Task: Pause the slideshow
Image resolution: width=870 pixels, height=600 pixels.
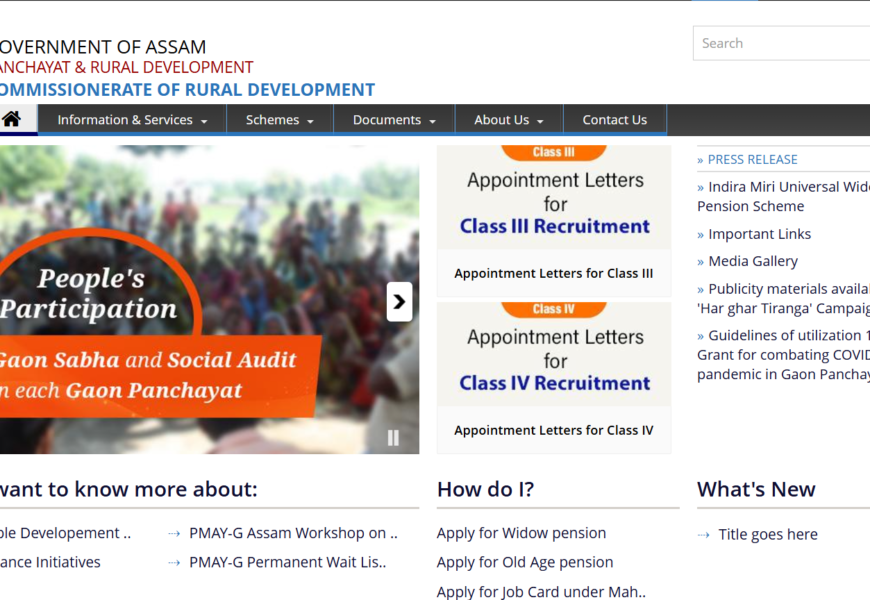Action: pos(393,438)
